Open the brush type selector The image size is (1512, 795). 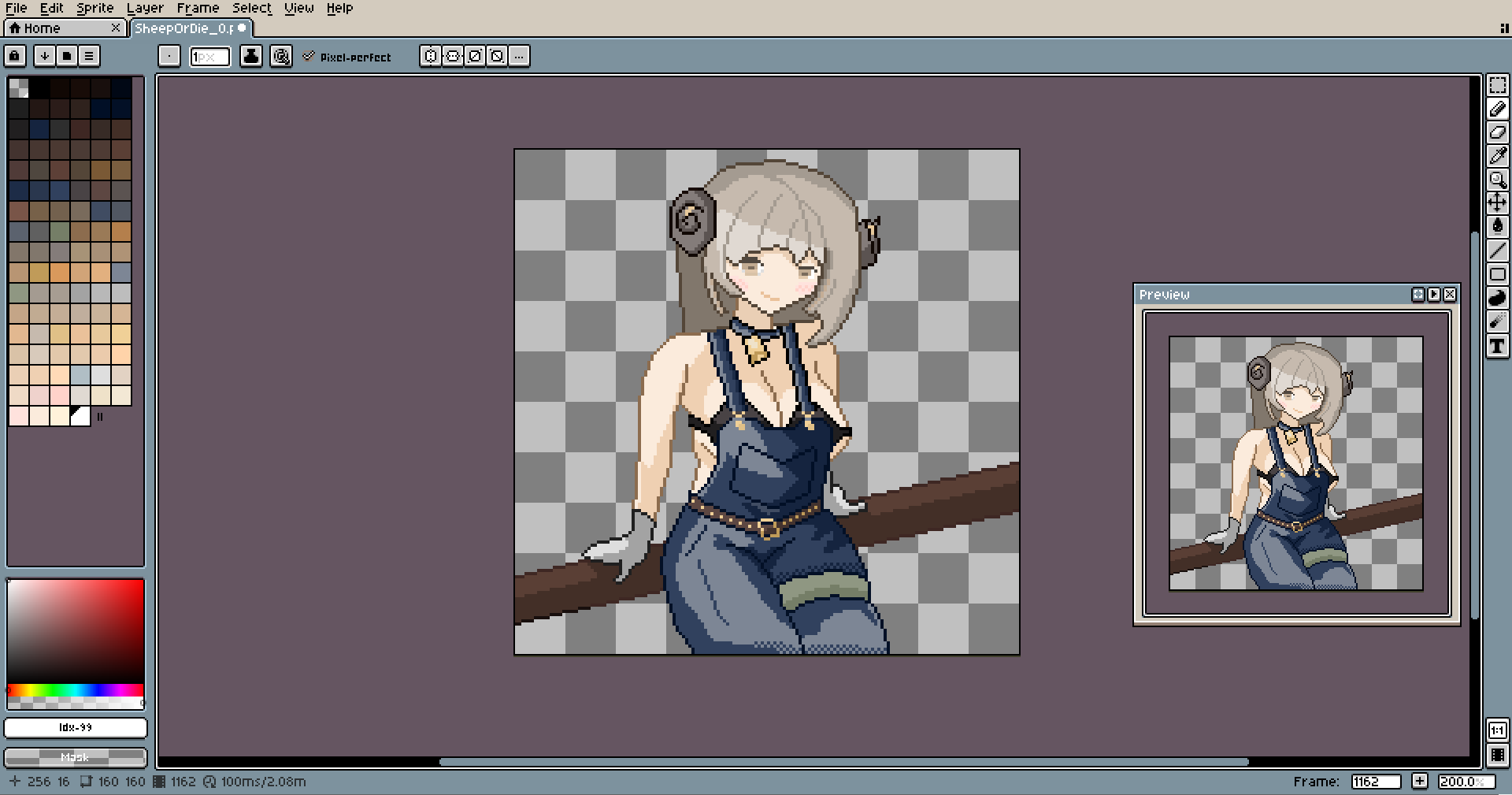[169, 56]
